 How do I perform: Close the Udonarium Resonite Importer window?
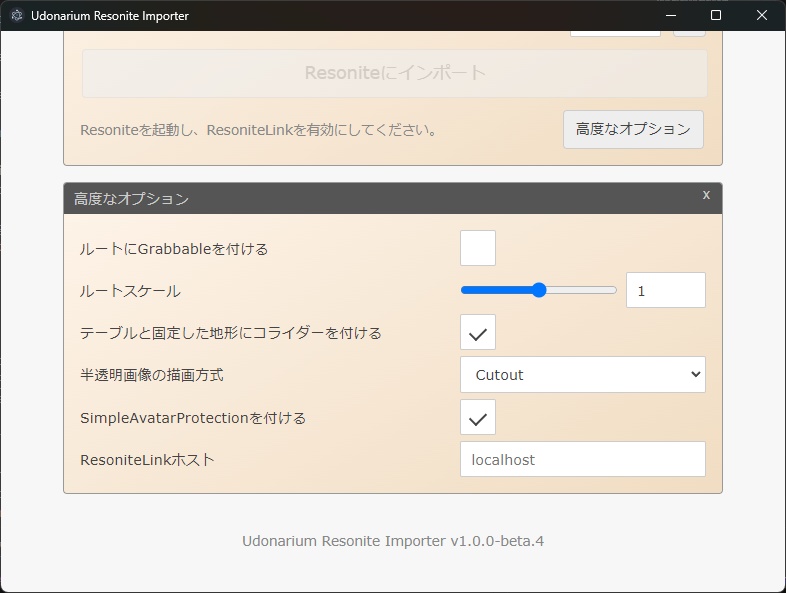(x=761, y=16)
